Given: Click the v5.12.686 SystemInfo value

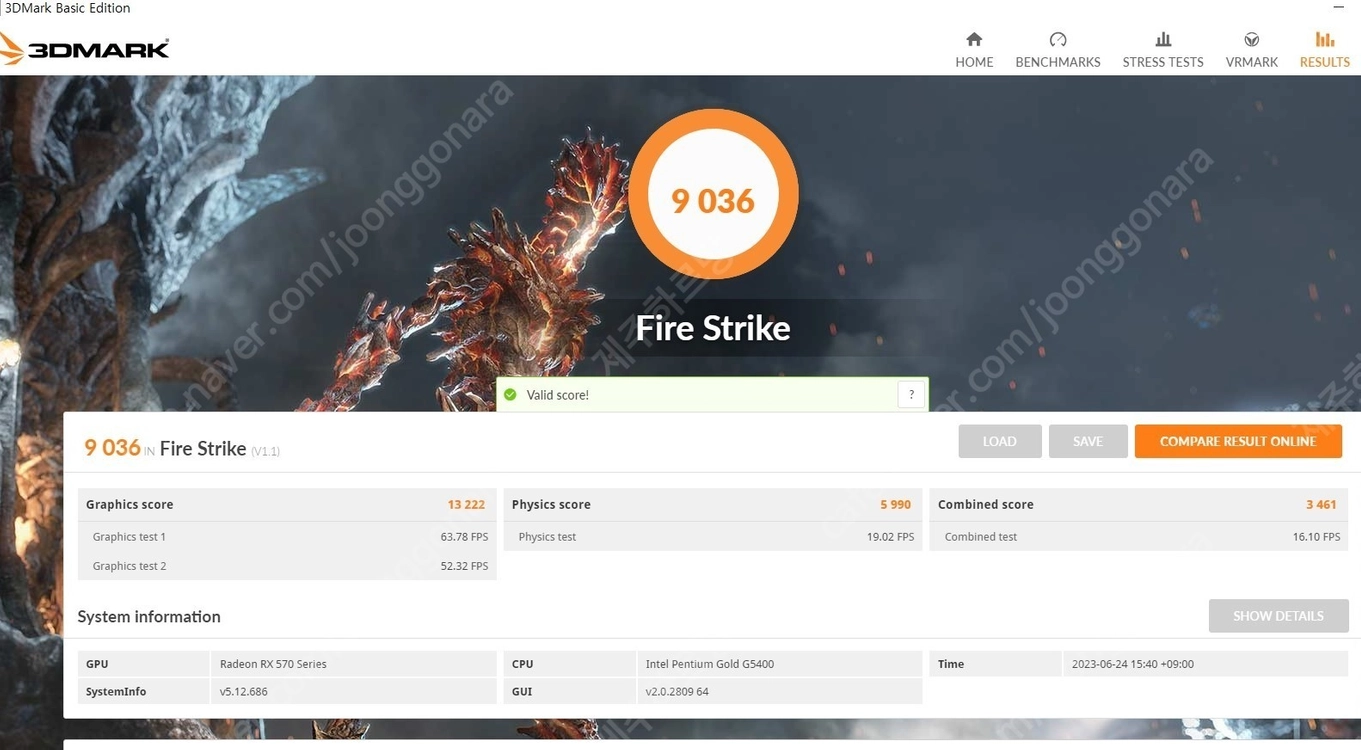Looking at the screenshot, I should point(244,692).
